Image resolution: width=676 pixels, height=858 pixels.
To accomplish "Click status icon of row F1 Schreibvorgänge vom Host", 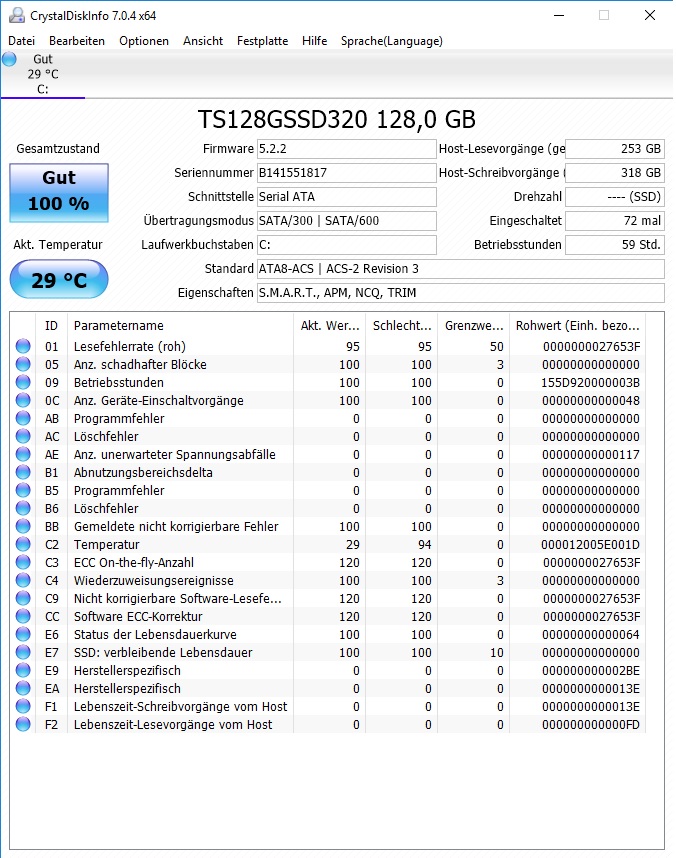I will click(23, 706).
